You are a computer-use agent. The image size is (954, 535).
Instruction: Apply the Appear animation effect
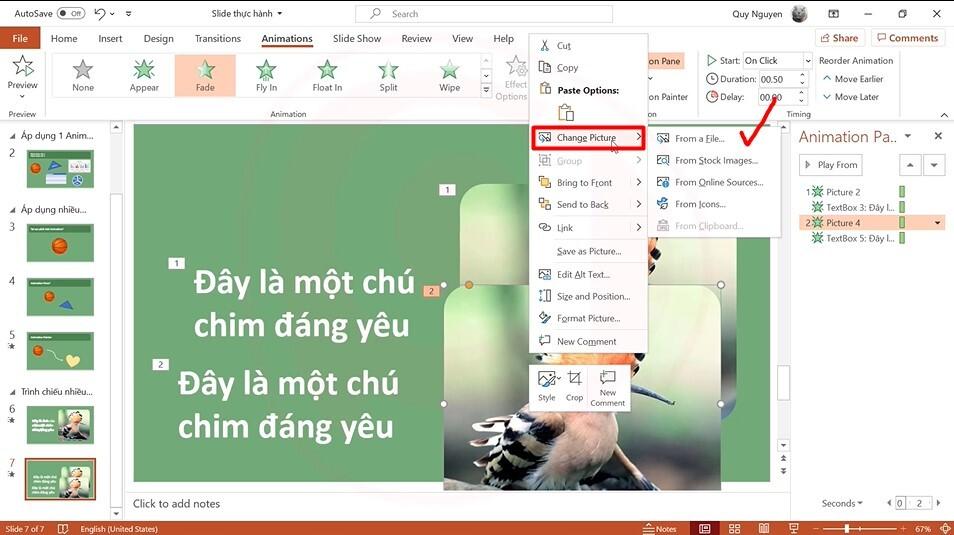pos(144,75)
